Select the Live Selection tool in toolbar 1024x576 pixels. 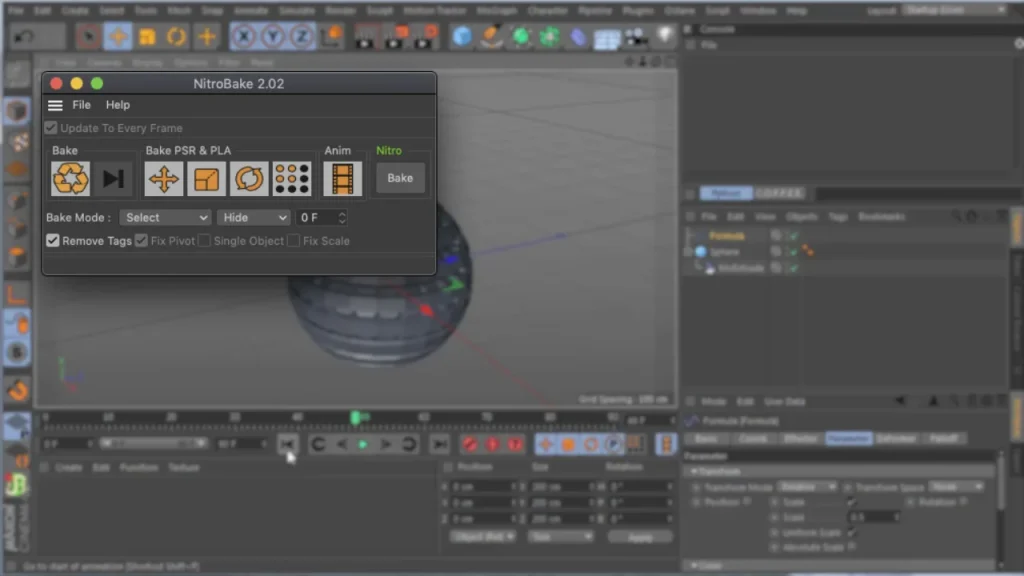pyautogui.click(x=88, y=36)
